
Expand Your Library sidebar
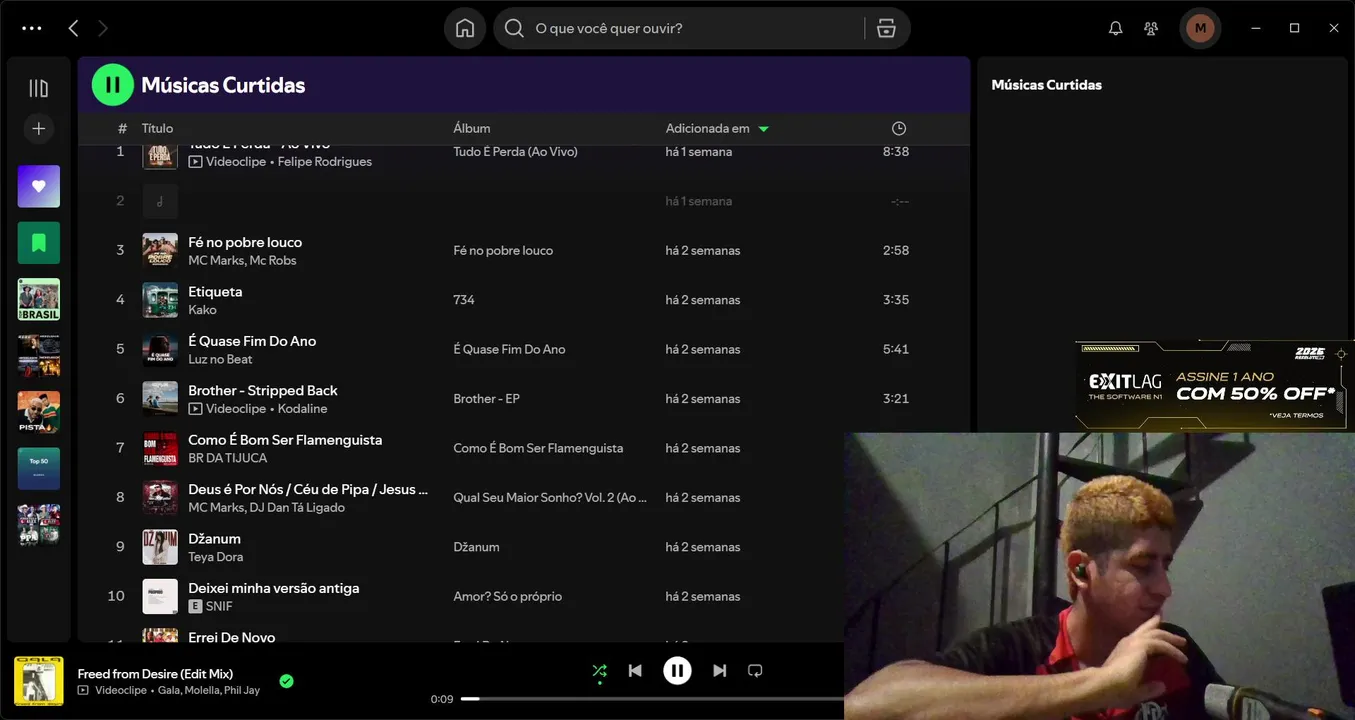[x=39, y=88]
